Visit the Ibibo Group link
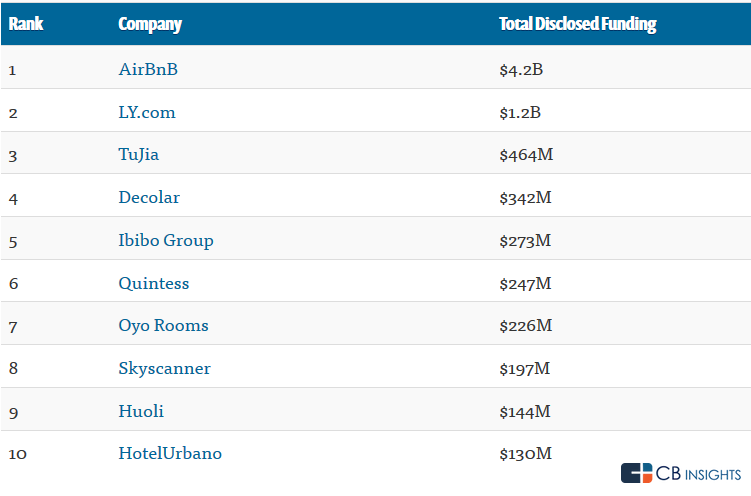The width and height of the screenshot is (751, 496). click(x=166, y=240)
